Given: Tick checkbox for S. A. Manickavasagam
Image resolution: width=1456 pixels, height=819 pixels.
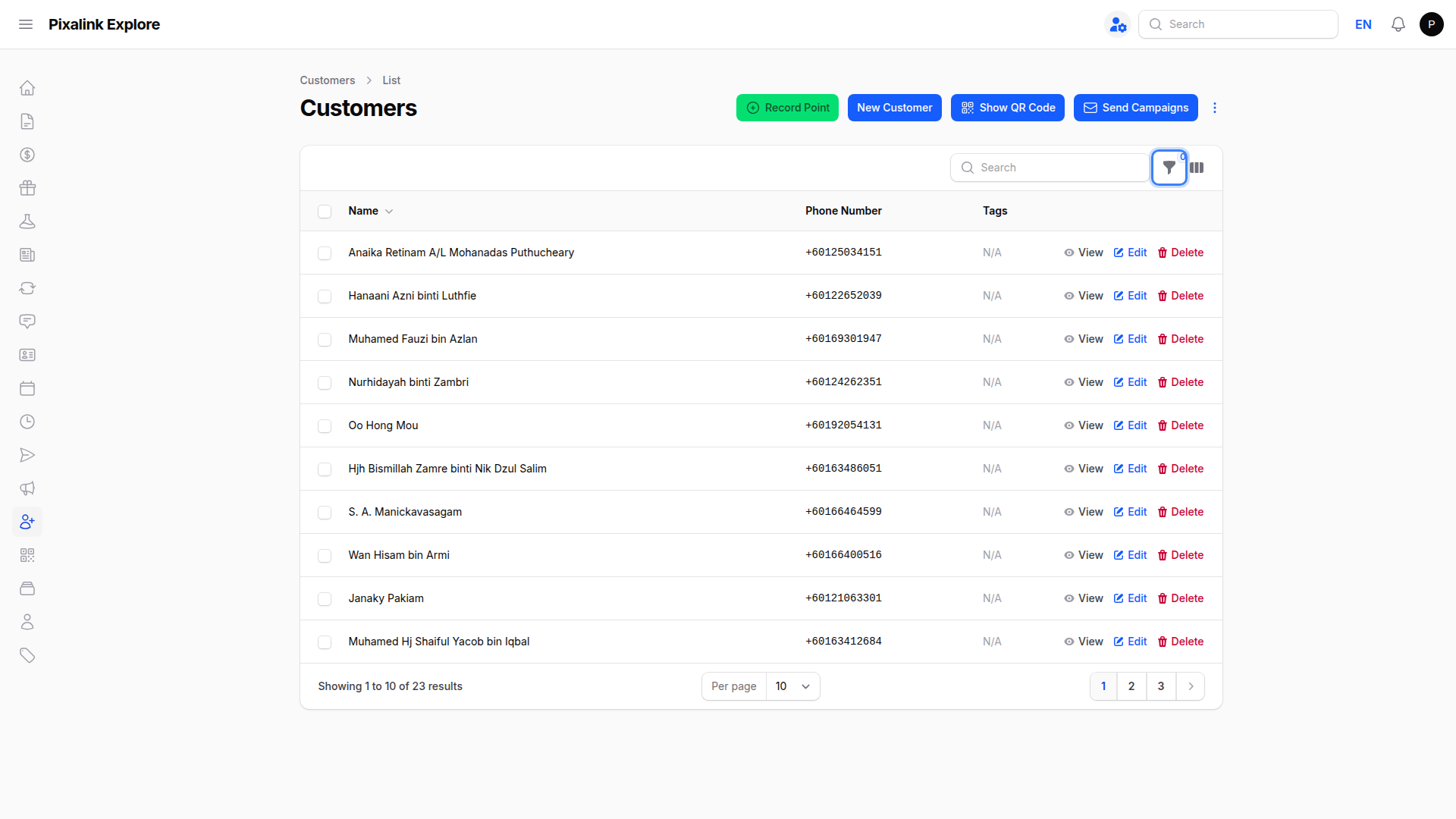Looking at the screenshot, I should coord(325,513).
